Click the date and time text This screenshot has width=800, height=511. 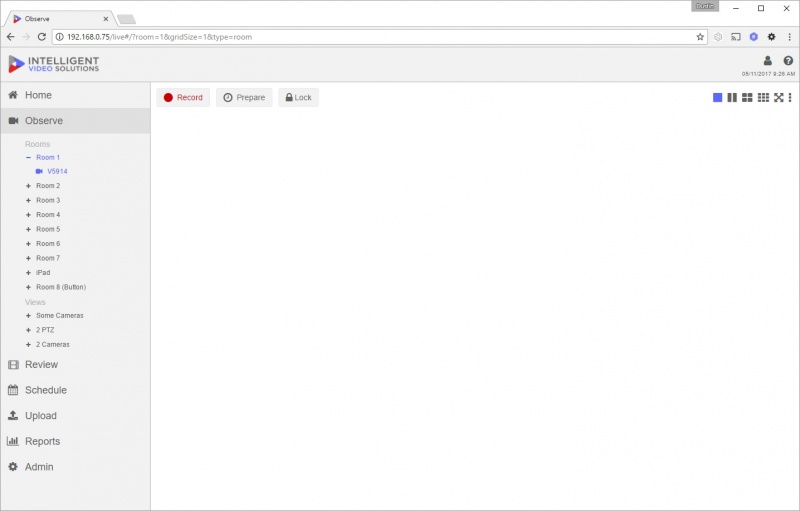click(768, 74)
